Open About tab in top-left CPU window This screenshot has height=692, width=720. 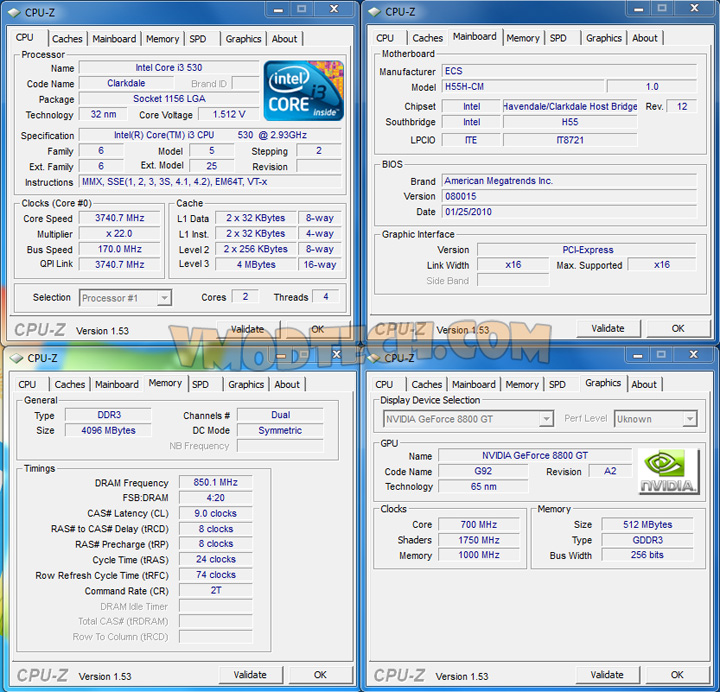[x=284, y=39]
